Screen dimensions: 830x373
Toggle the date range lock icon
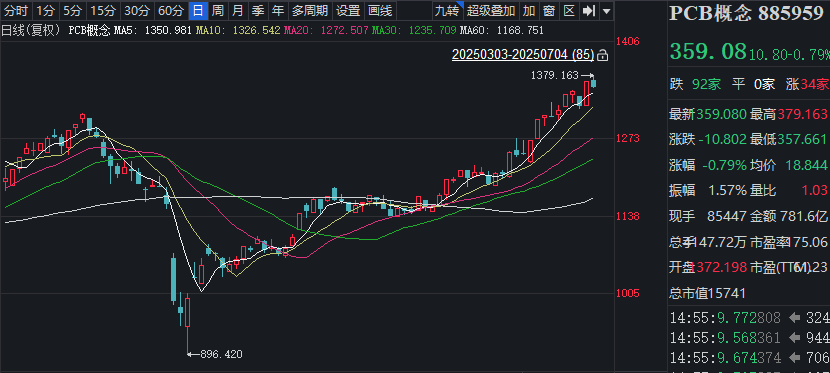602,54
